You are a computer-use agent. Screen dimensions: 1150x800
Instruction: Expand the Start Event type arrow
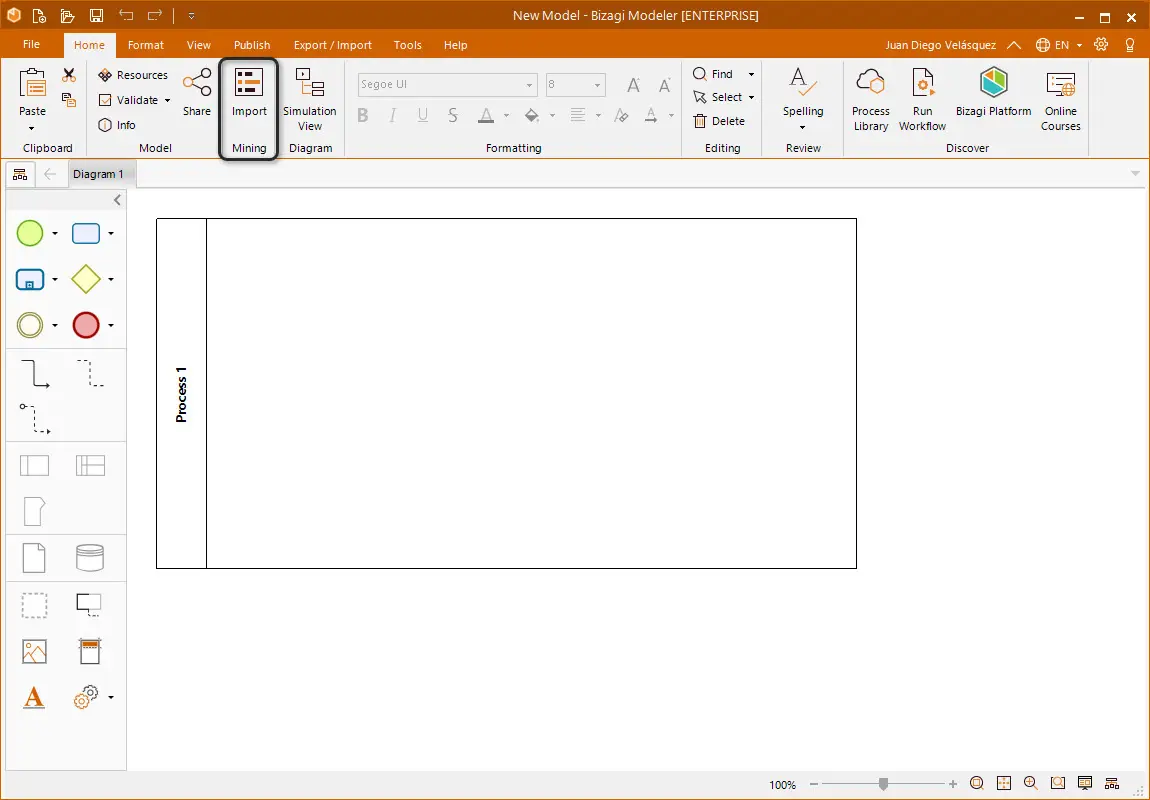54,233
